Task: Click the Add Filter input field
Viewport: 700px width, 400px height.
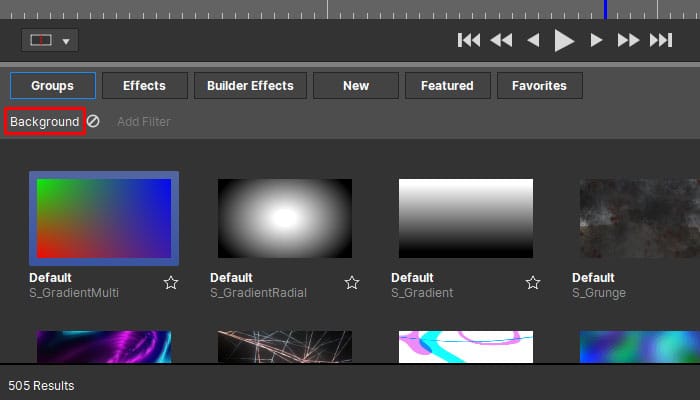Action: tap(144, 121)
